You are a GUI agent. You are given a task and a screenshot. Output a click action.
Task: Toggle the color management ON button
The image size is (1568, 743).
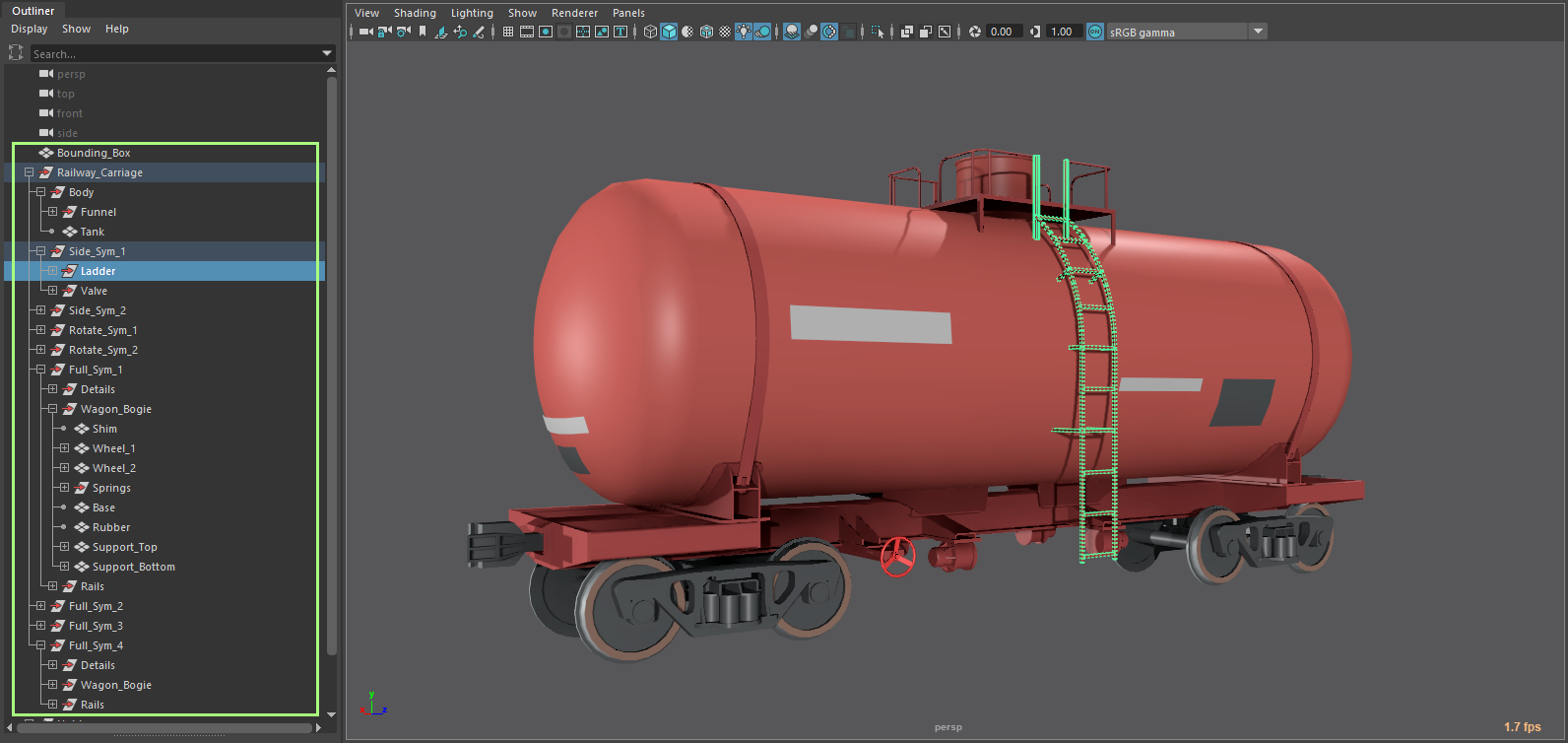(1095, 32)
